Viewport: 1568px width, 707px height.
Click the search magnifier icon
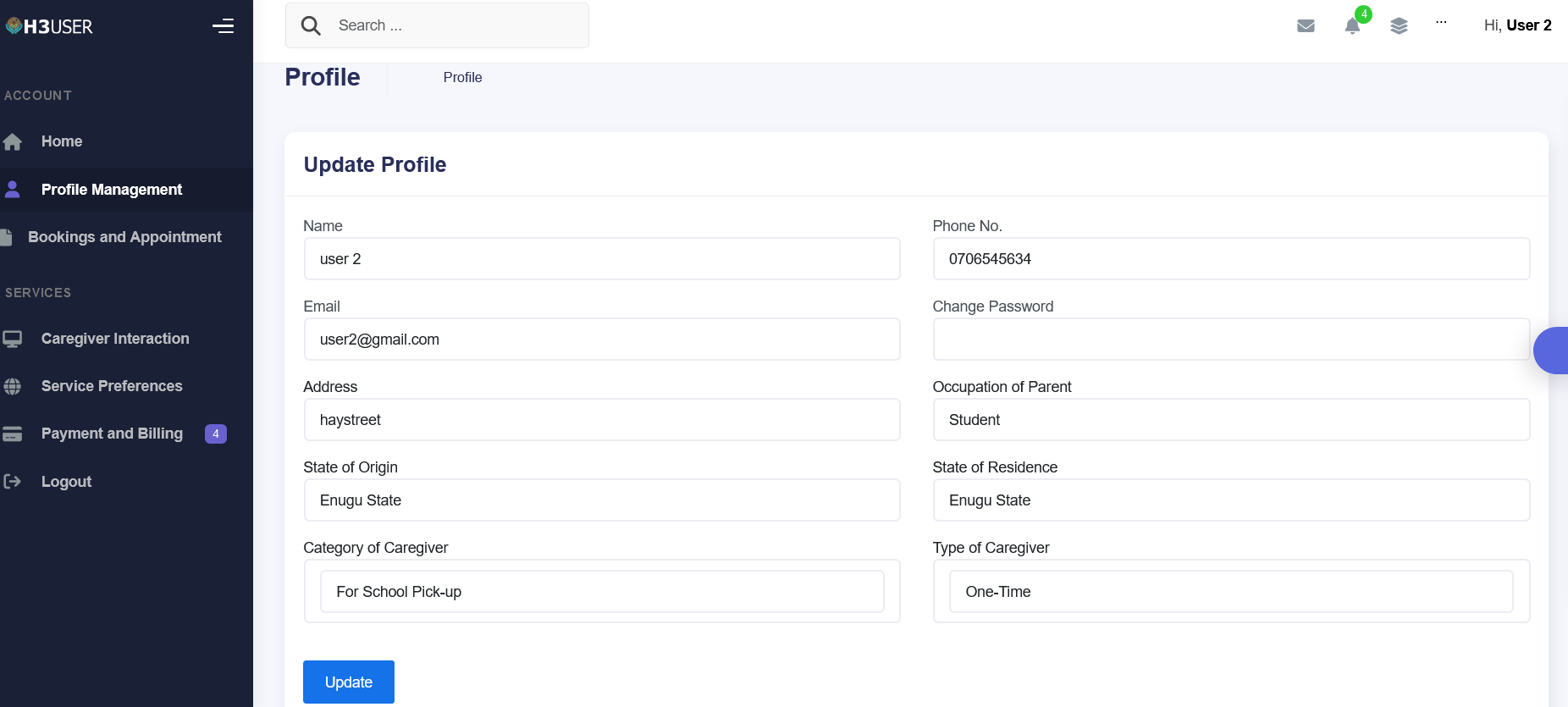pyautogui.click(x=311, y=26)
